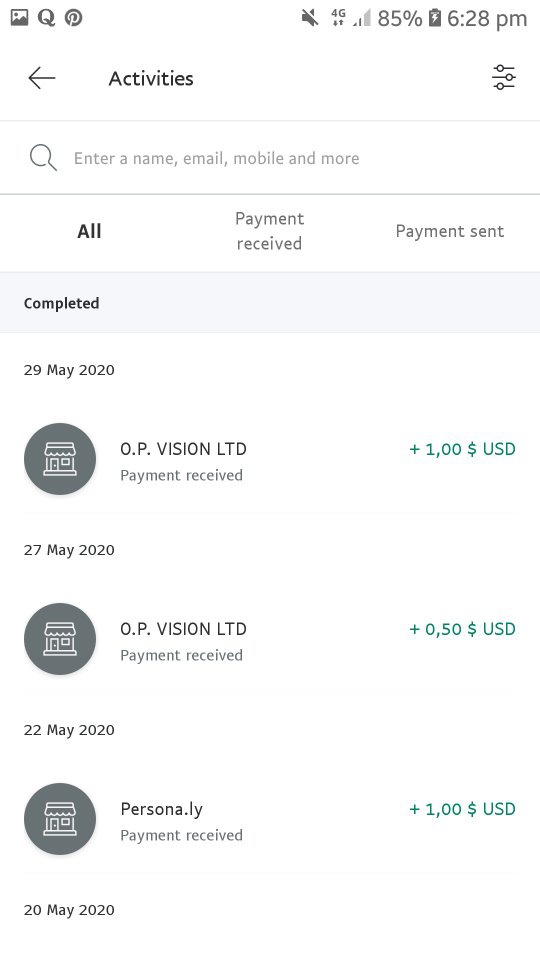Open the Persona.ly payment received entry
This screenshot has height=960, width=540.
[270, 819]
